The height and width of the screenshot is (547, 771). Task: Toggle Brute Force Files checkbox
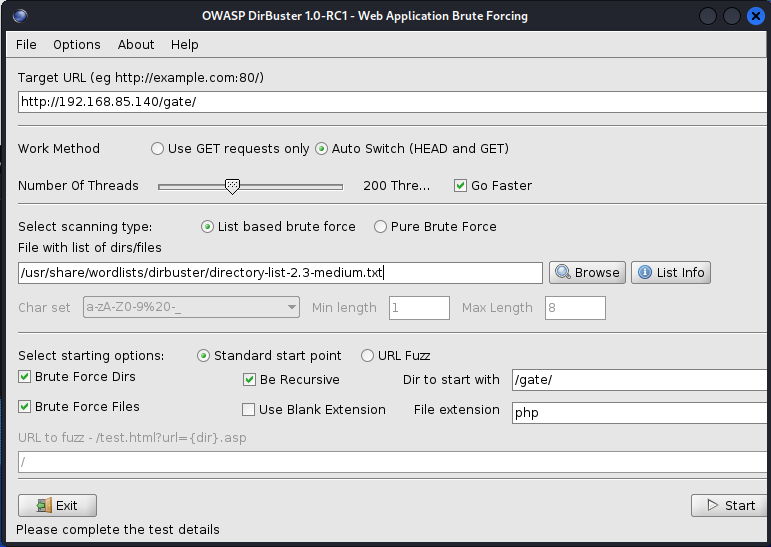(25, 407)
